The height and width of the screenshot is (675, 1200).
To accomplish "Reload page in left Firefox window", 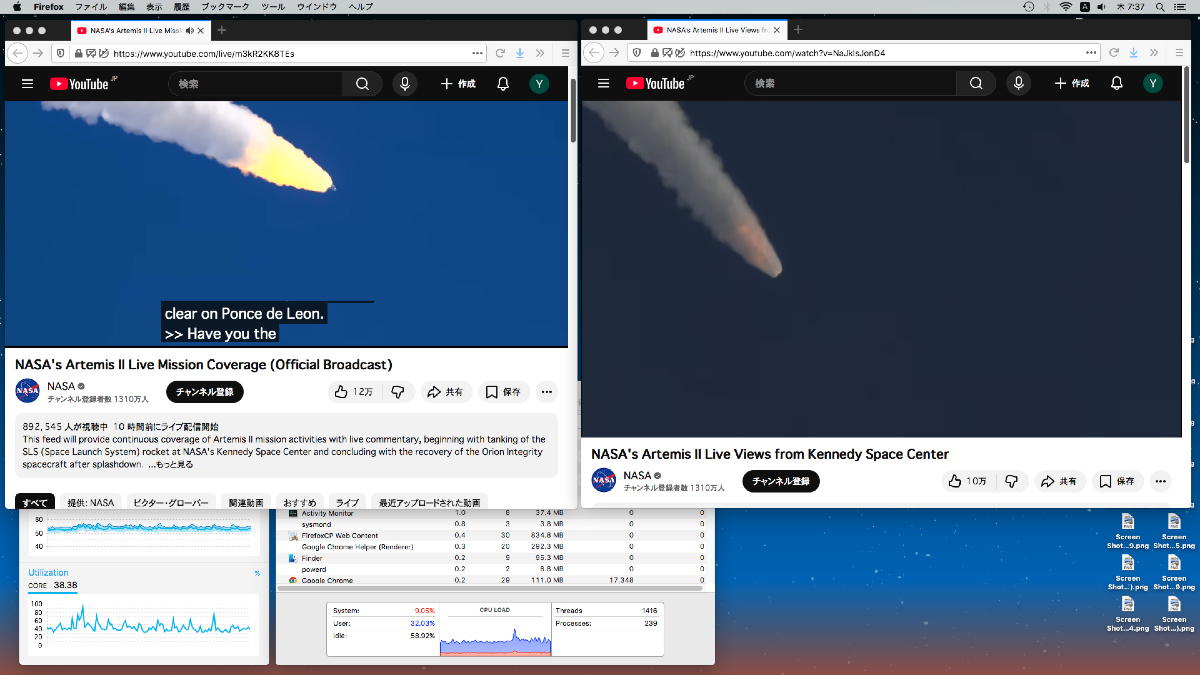I will click(500, 53).
